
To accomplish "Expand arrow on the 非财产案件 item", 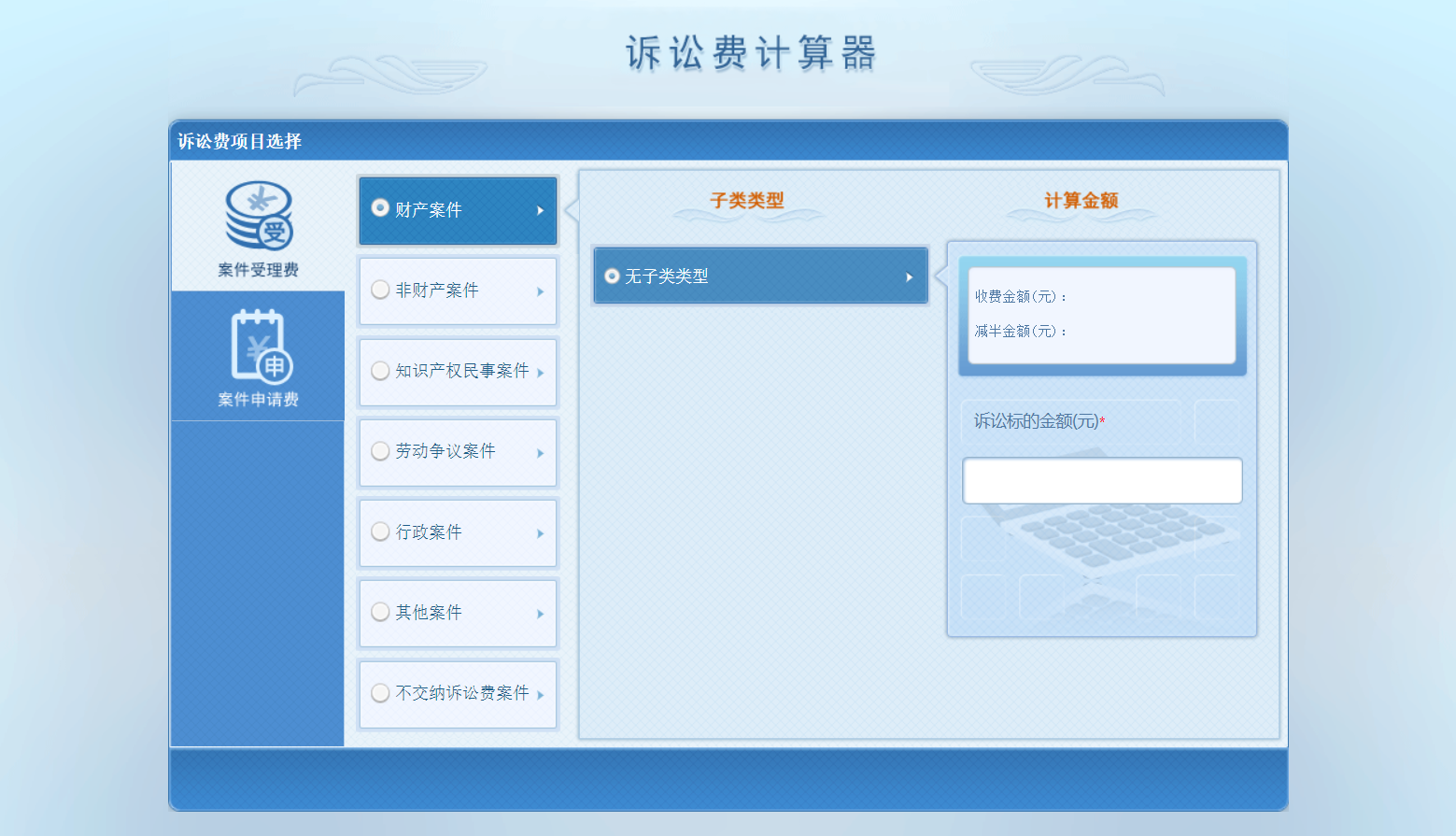I will 540,291.
